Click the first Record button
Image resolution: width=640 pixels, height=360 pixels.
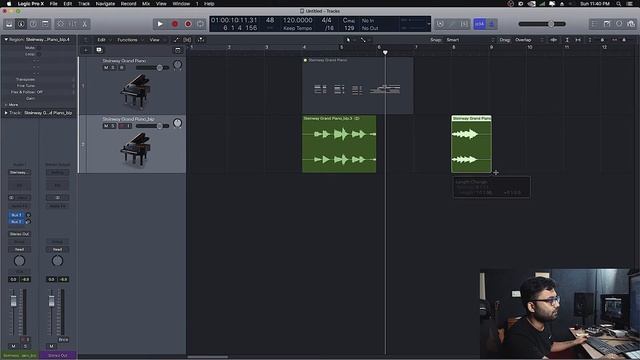[175, 24]
